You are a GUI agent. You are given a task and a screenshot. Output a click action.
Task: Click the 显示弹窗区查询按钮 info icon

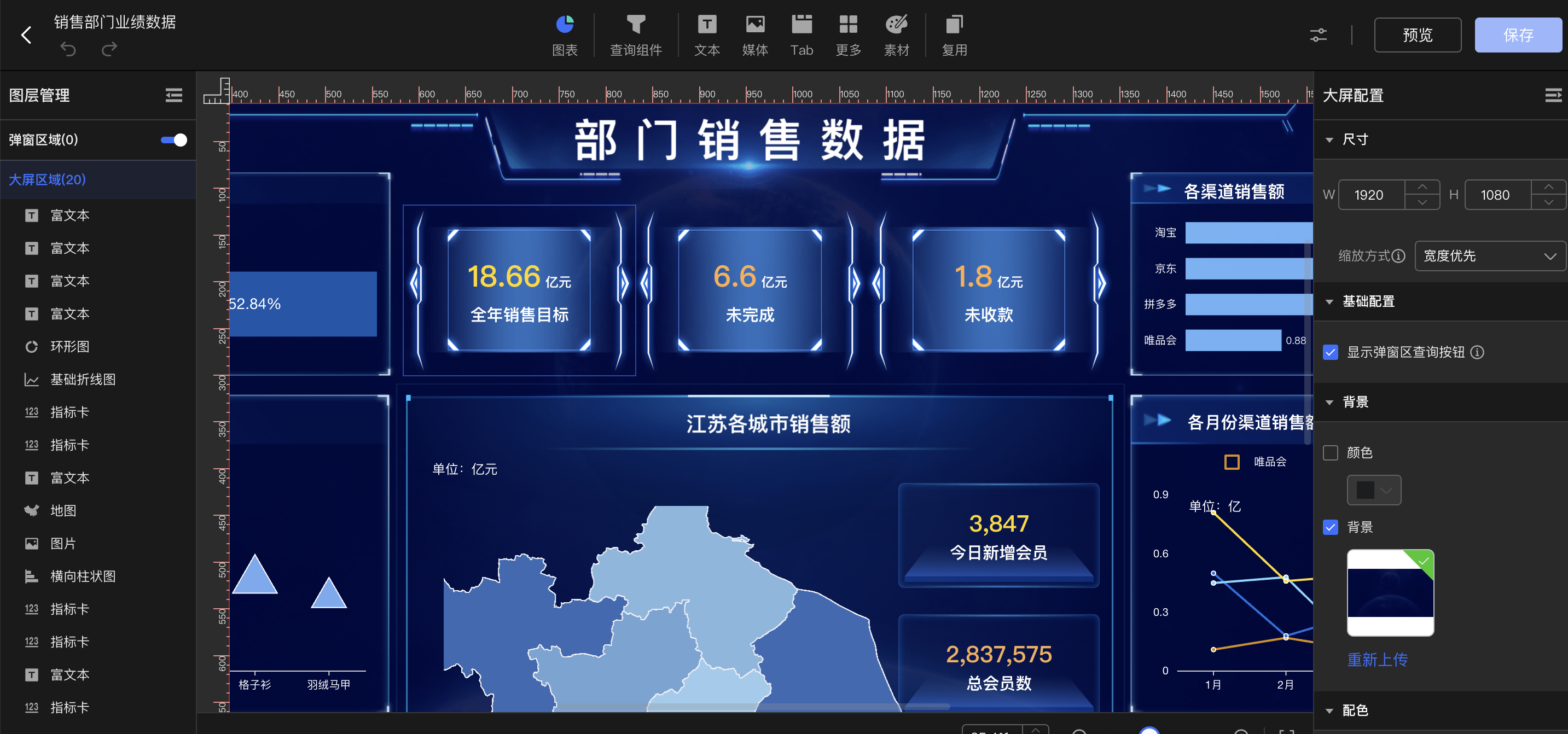point(1477,352)
